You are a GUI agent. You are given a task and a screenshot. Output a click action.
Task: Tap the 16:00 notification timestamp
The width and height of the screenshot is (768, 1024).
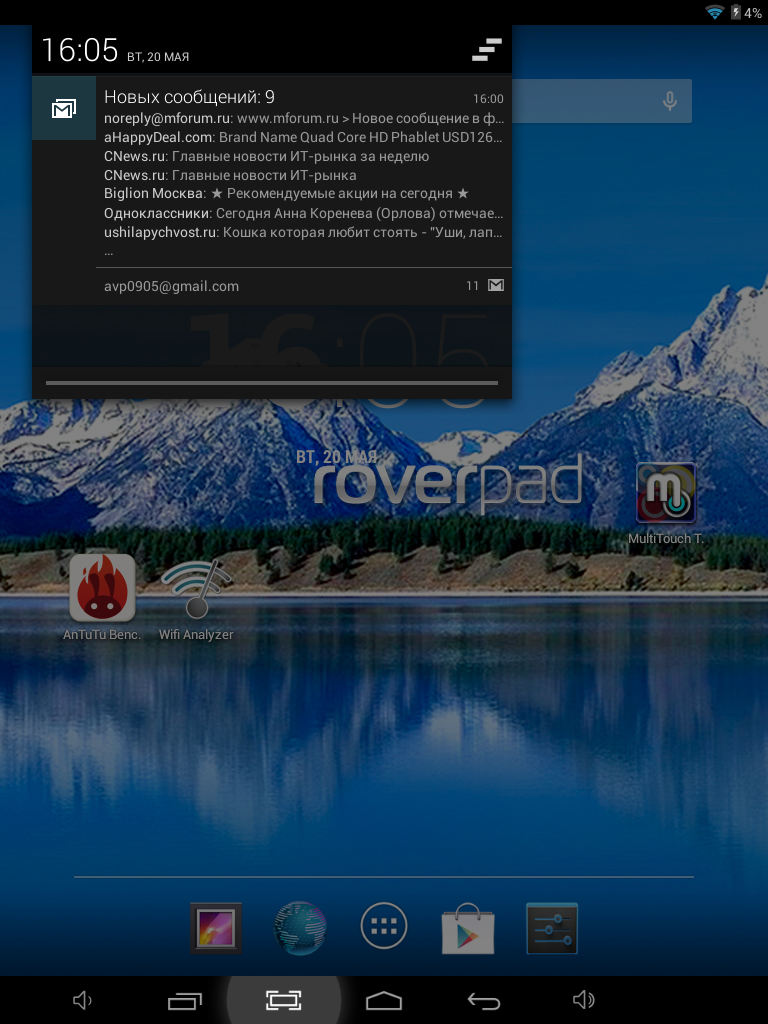pos(488,99)
